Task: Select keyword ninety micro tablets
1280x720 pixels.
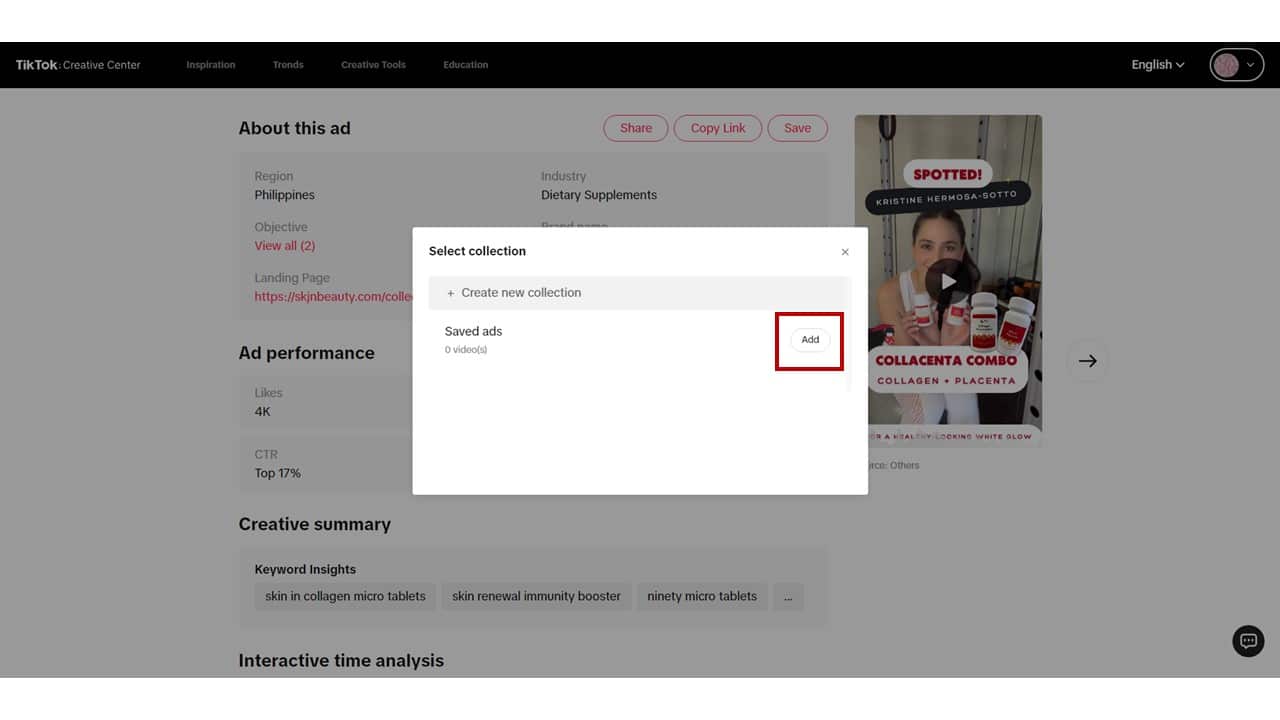Action: (x=702, y=597)
